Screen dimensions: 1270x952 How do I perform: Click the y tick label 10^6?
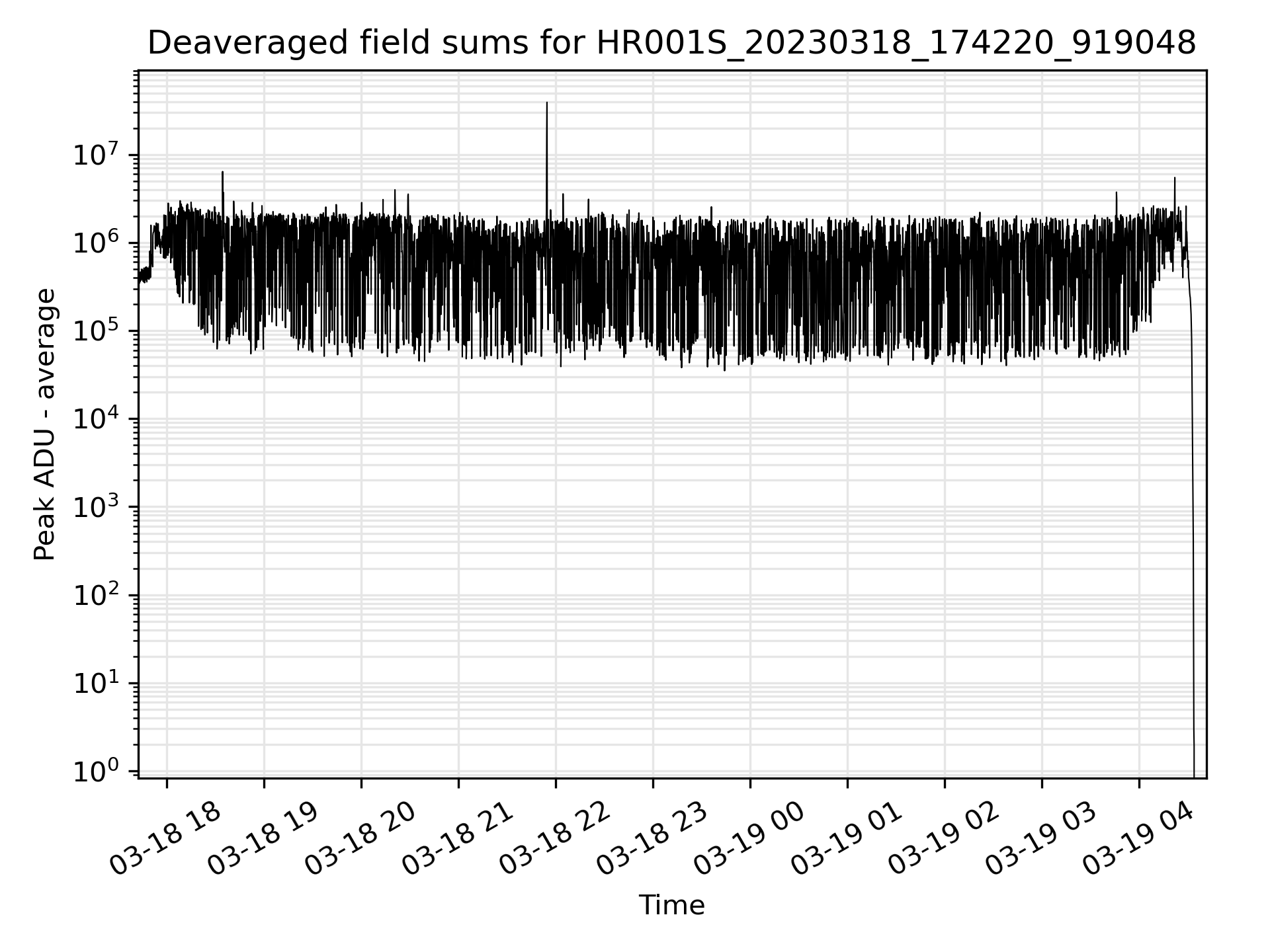97,243
